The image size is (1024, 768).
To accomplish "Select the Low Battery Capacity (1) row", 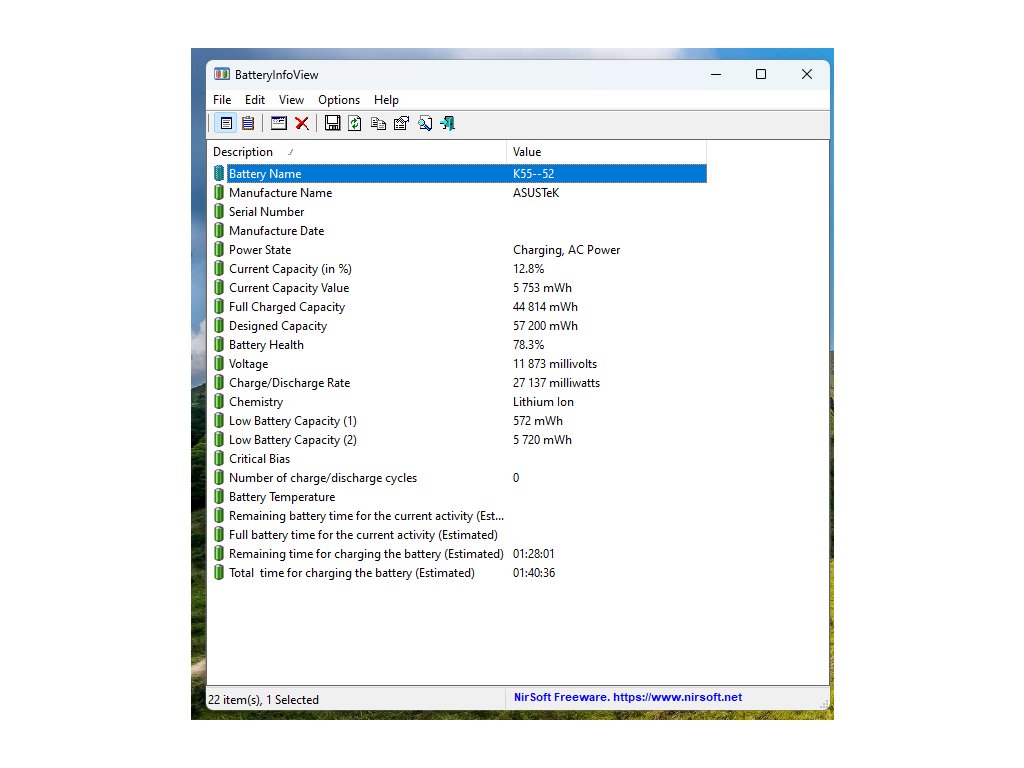I will [460, 421].
